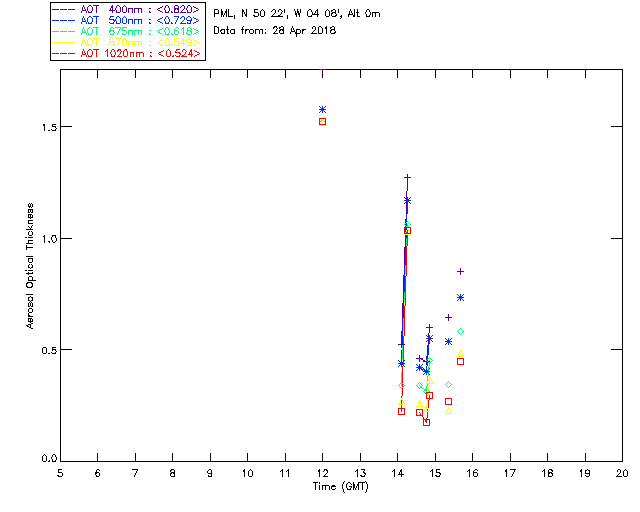Click x-axis tick label 17
This screenshot has width=640, height=512.
point(510,473)
